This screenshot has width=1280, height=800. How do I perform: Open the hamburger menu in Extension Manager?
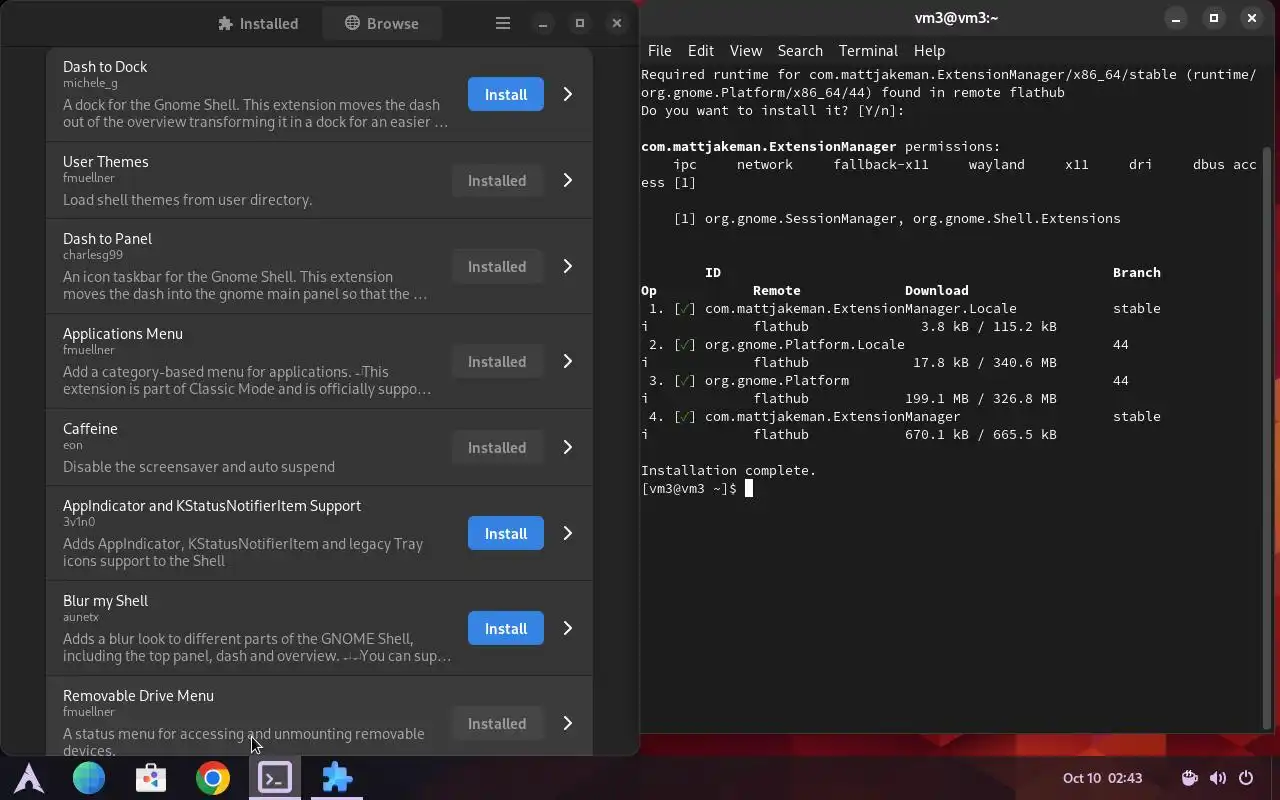[503, 23]
